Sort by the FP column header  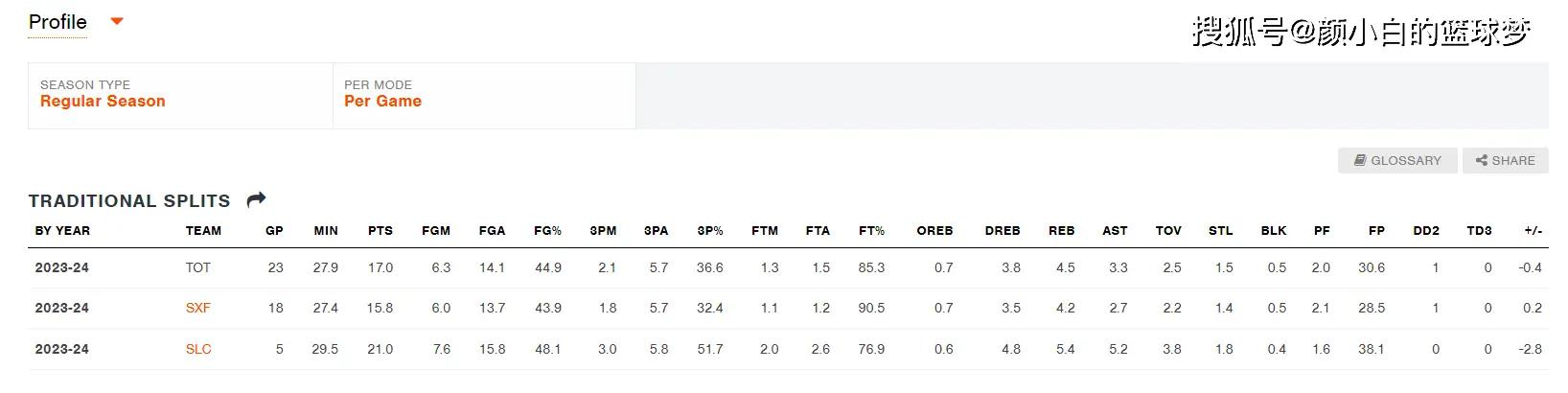tap(1376, 231)
